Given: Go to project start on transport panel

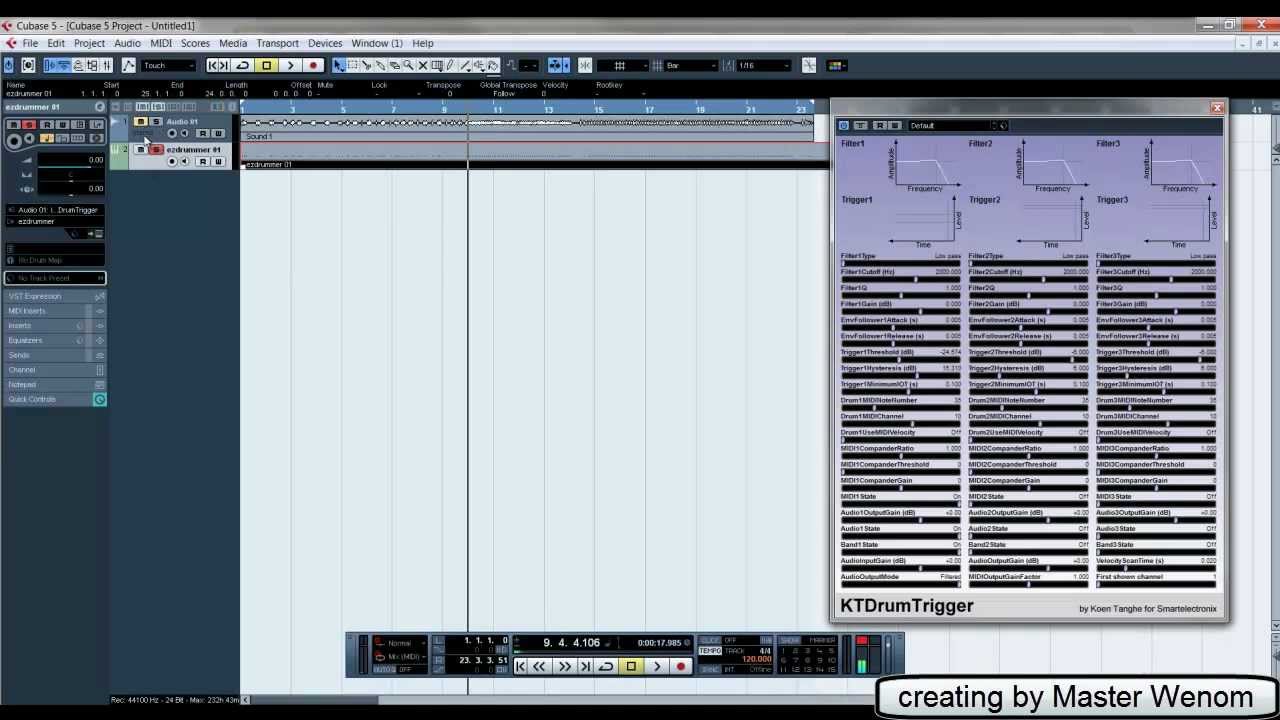Looking at the screenshot, I should (520, 666).
